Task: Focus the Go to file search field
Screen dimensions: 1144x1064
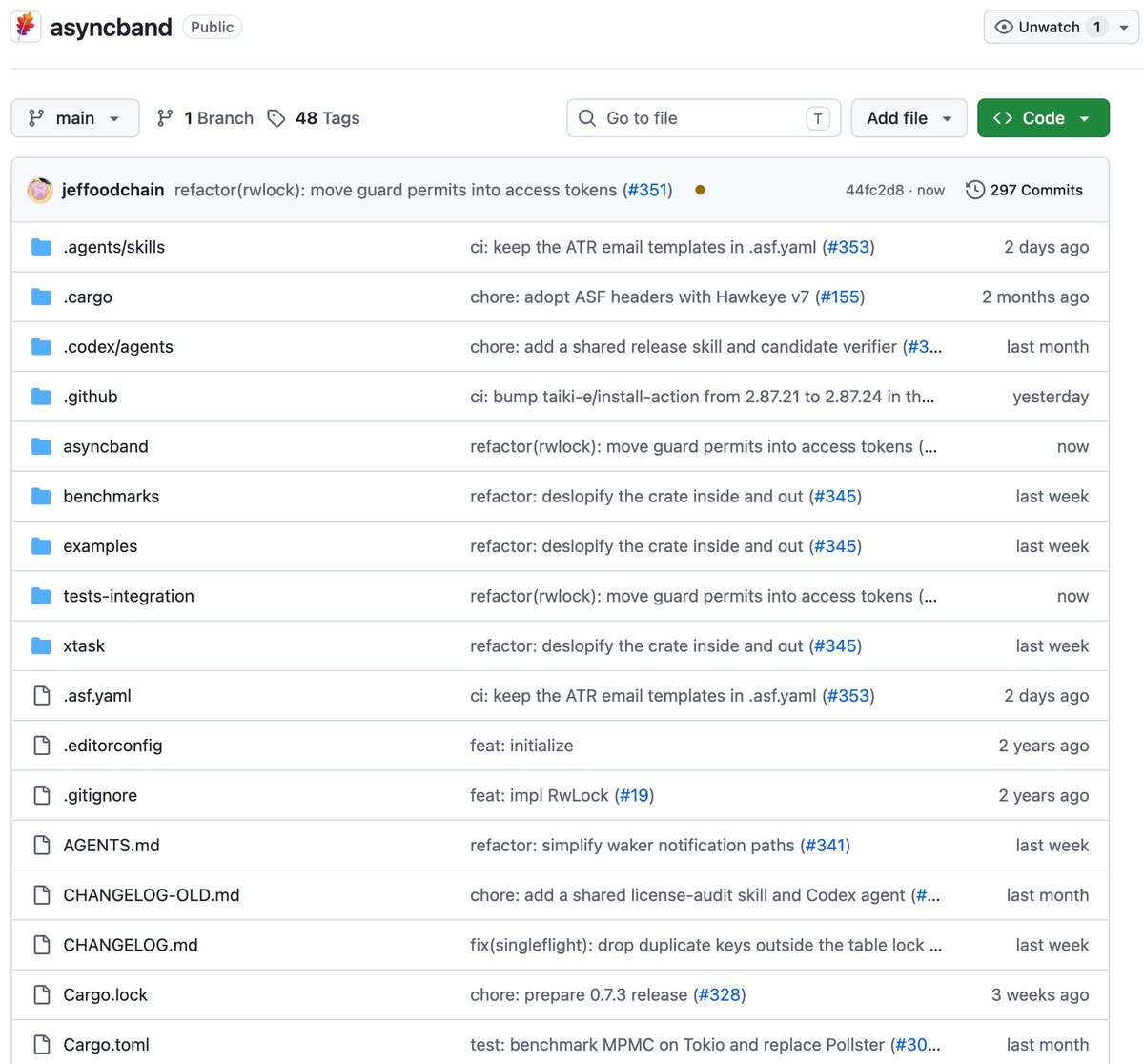Action: point(704,118)
